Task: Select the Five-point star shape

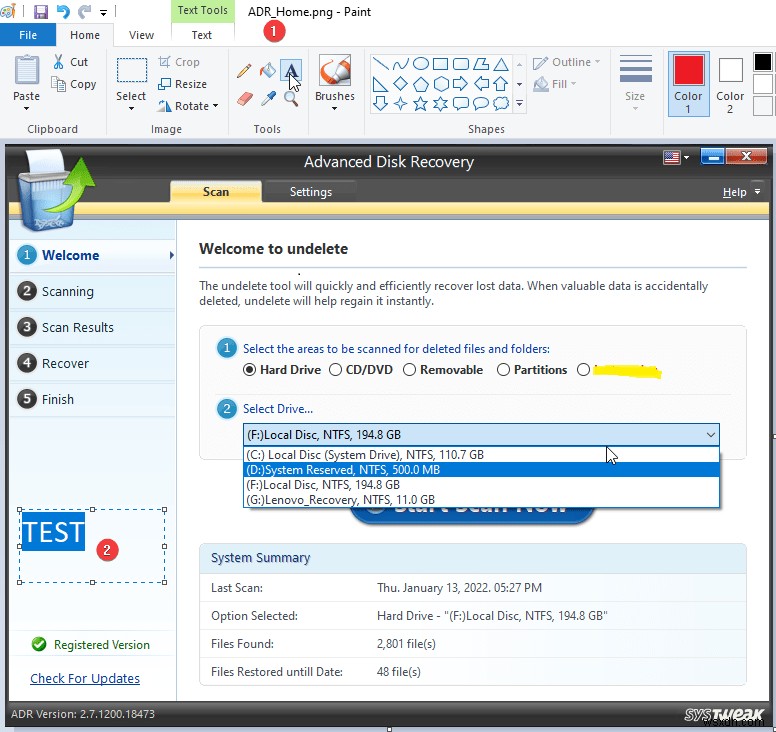Action: tap(420, 103)
